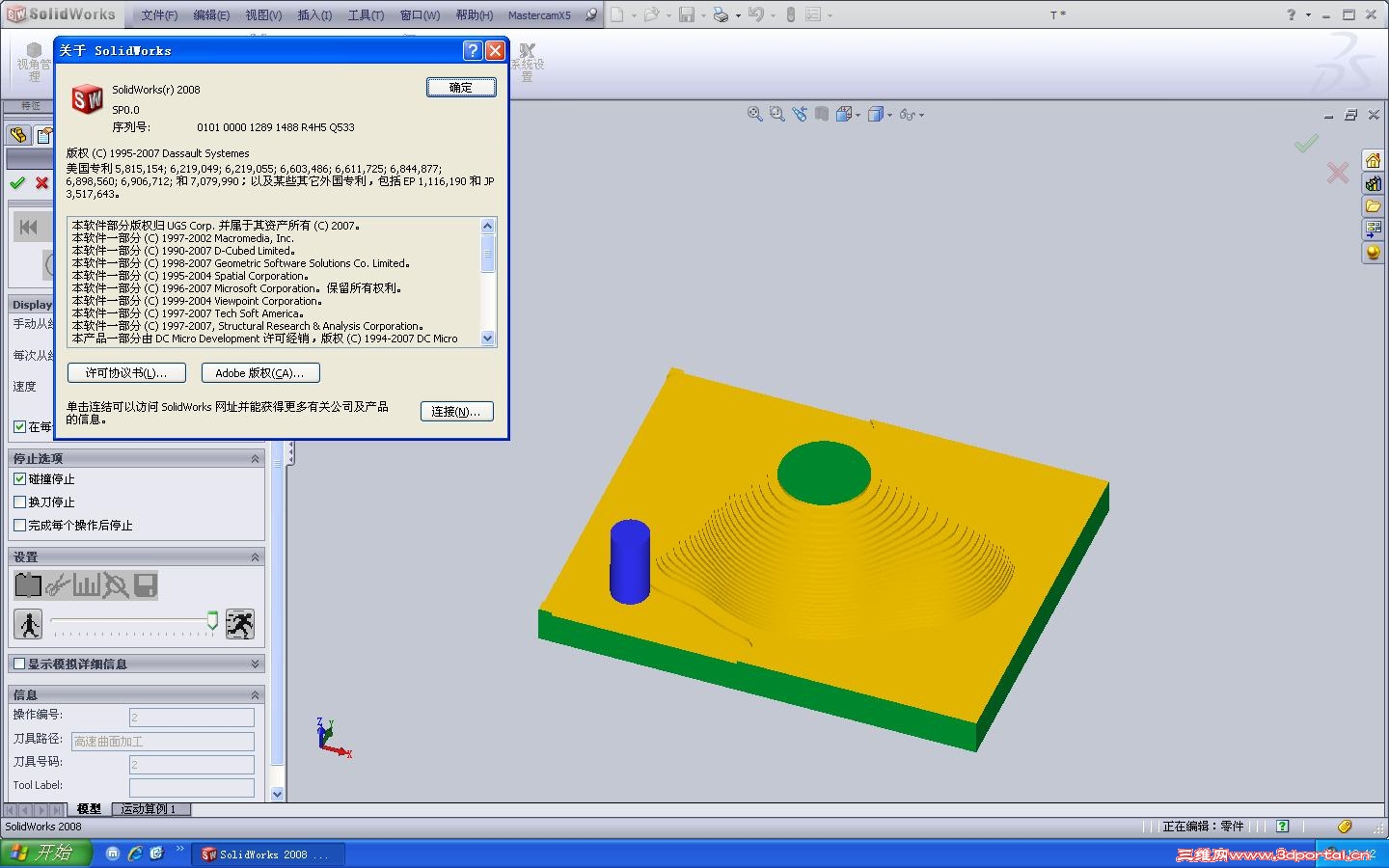Click the display style cube icon
1389x868 pixels.
point(875,114)
